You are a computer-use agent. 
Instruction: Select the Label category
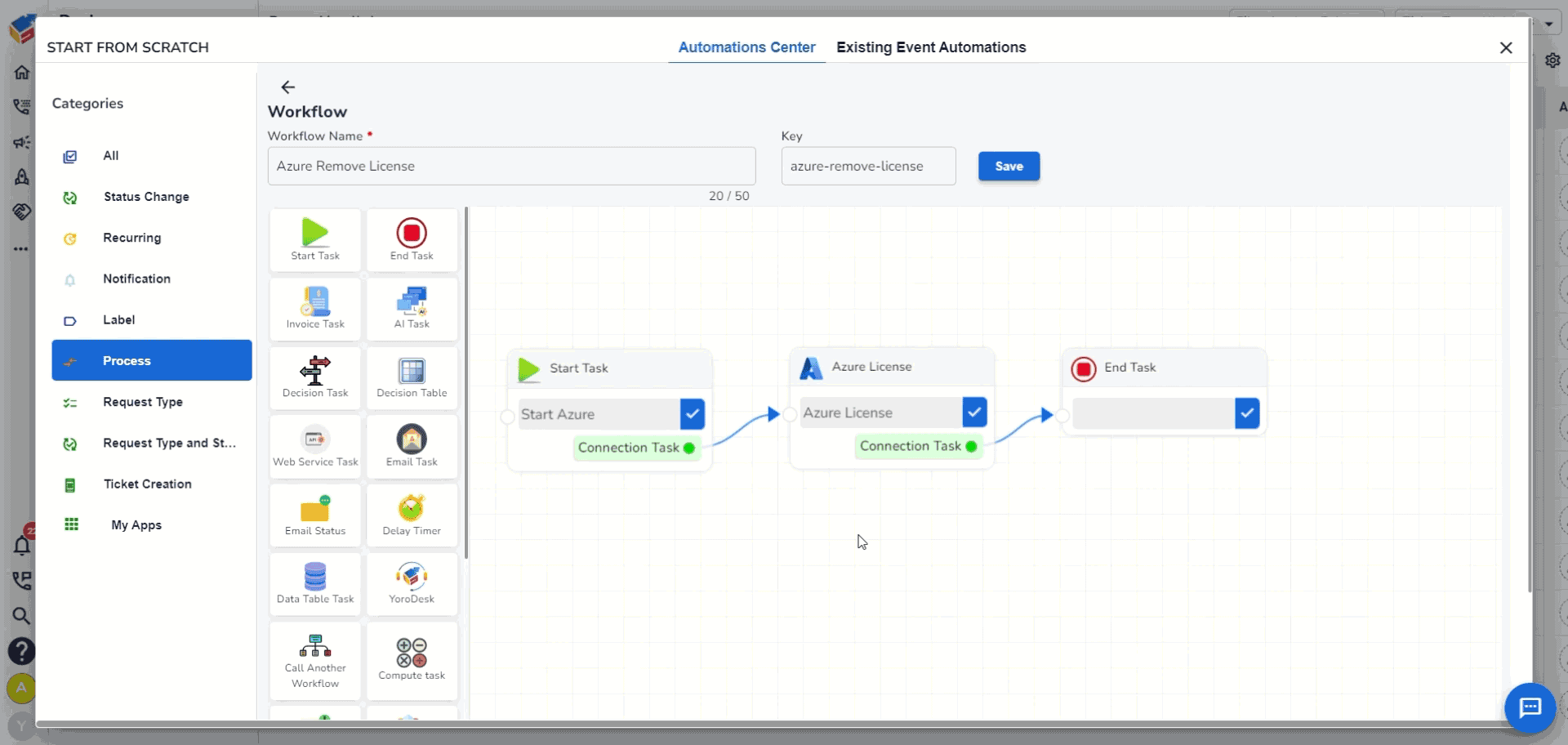coord(152,319)
